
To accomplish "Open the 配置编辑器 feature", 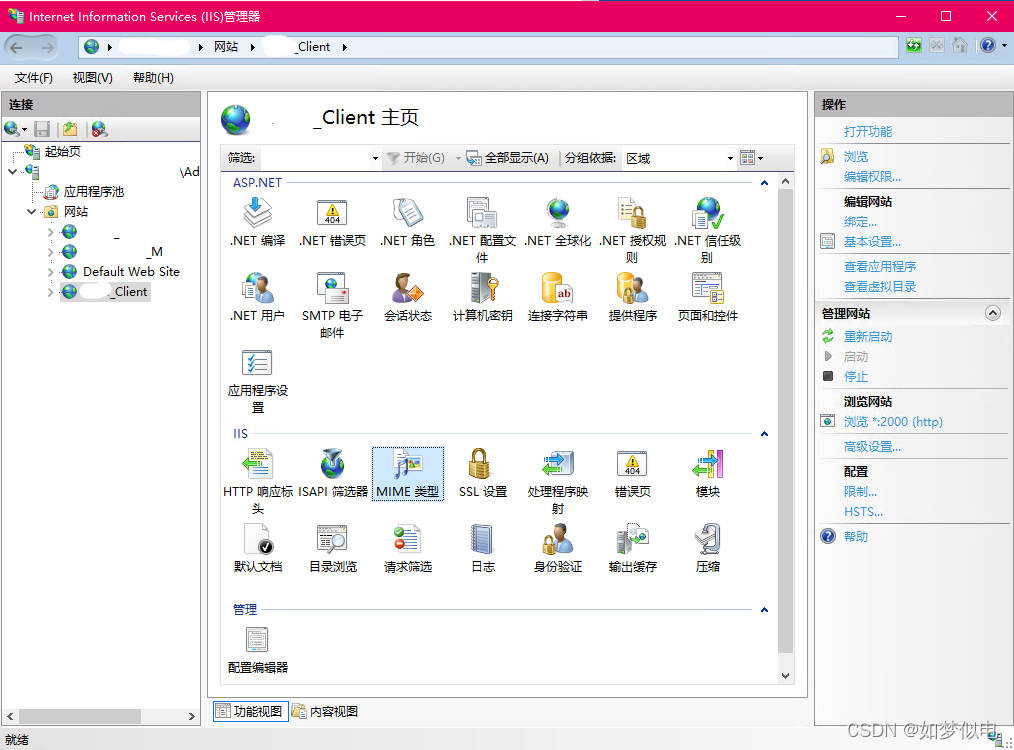I will point(257,650).
